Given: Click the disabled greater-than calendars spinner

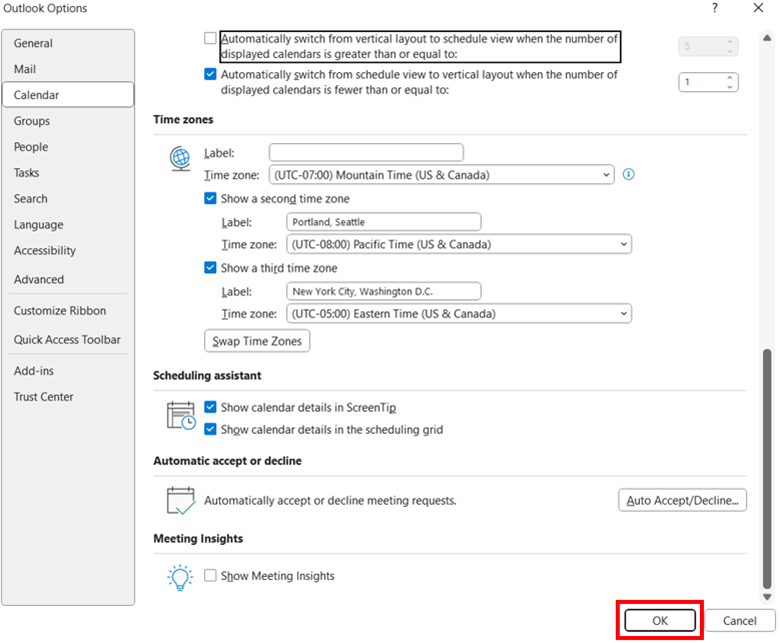Looking at the screenshot, I should [708, 46].
